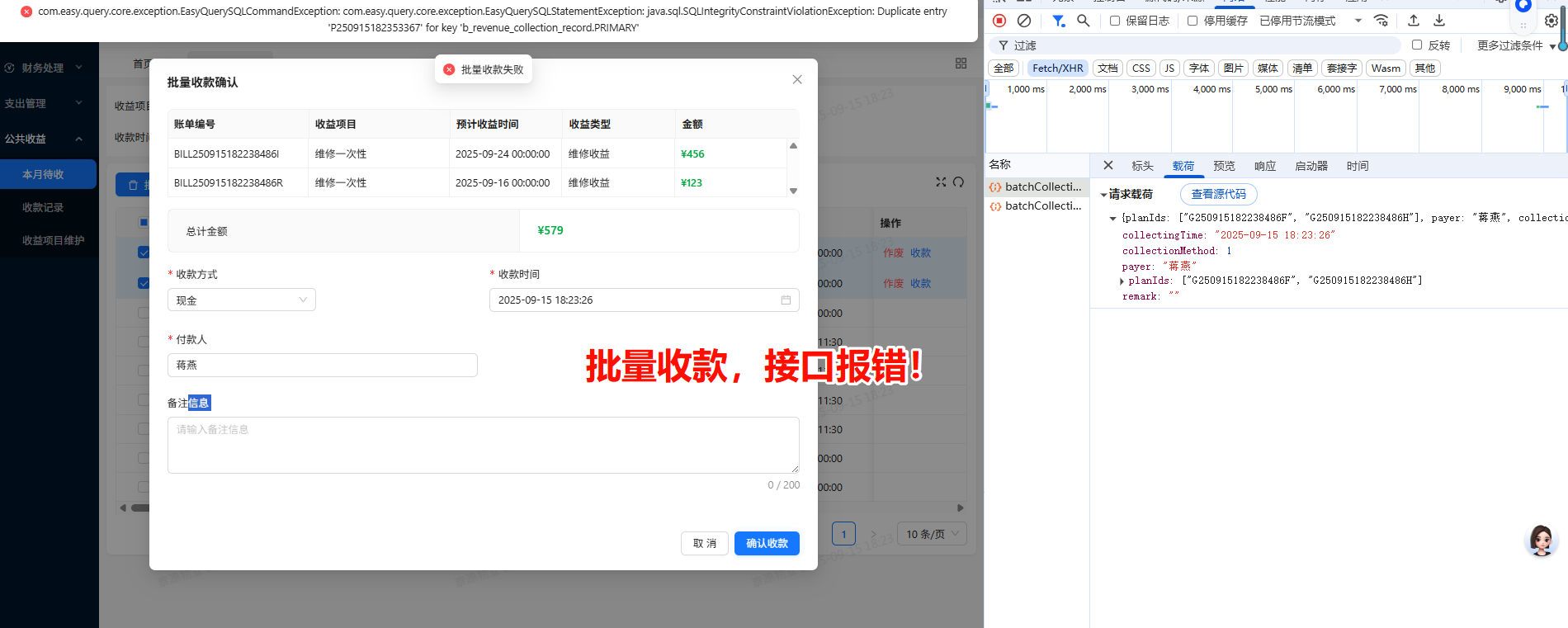Click horizontal scrollbar right arrow under table

coord(960,508)
